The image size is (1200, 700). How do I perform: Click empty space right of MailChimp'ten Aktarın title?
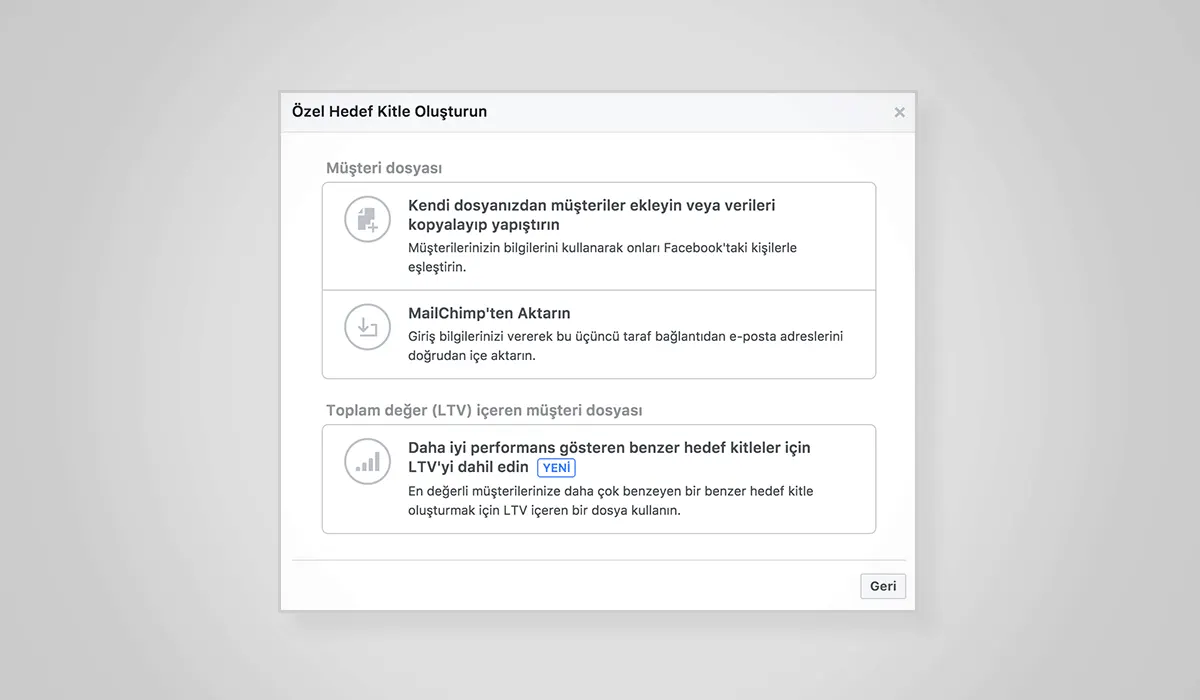click(720, 313)
